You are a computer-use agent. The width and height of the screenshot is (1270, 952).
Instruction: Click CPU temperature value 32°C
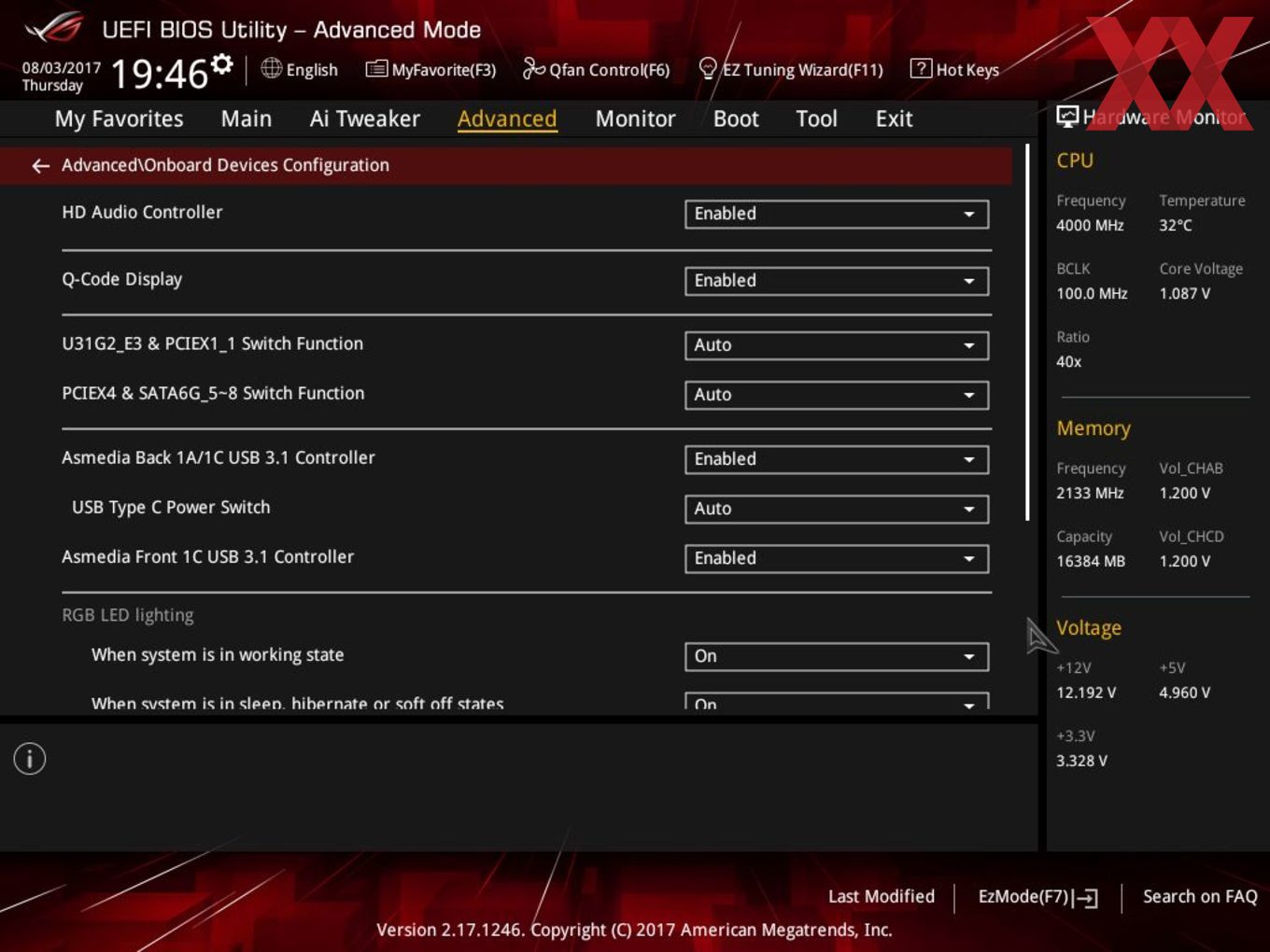[x=1176, y=225]
